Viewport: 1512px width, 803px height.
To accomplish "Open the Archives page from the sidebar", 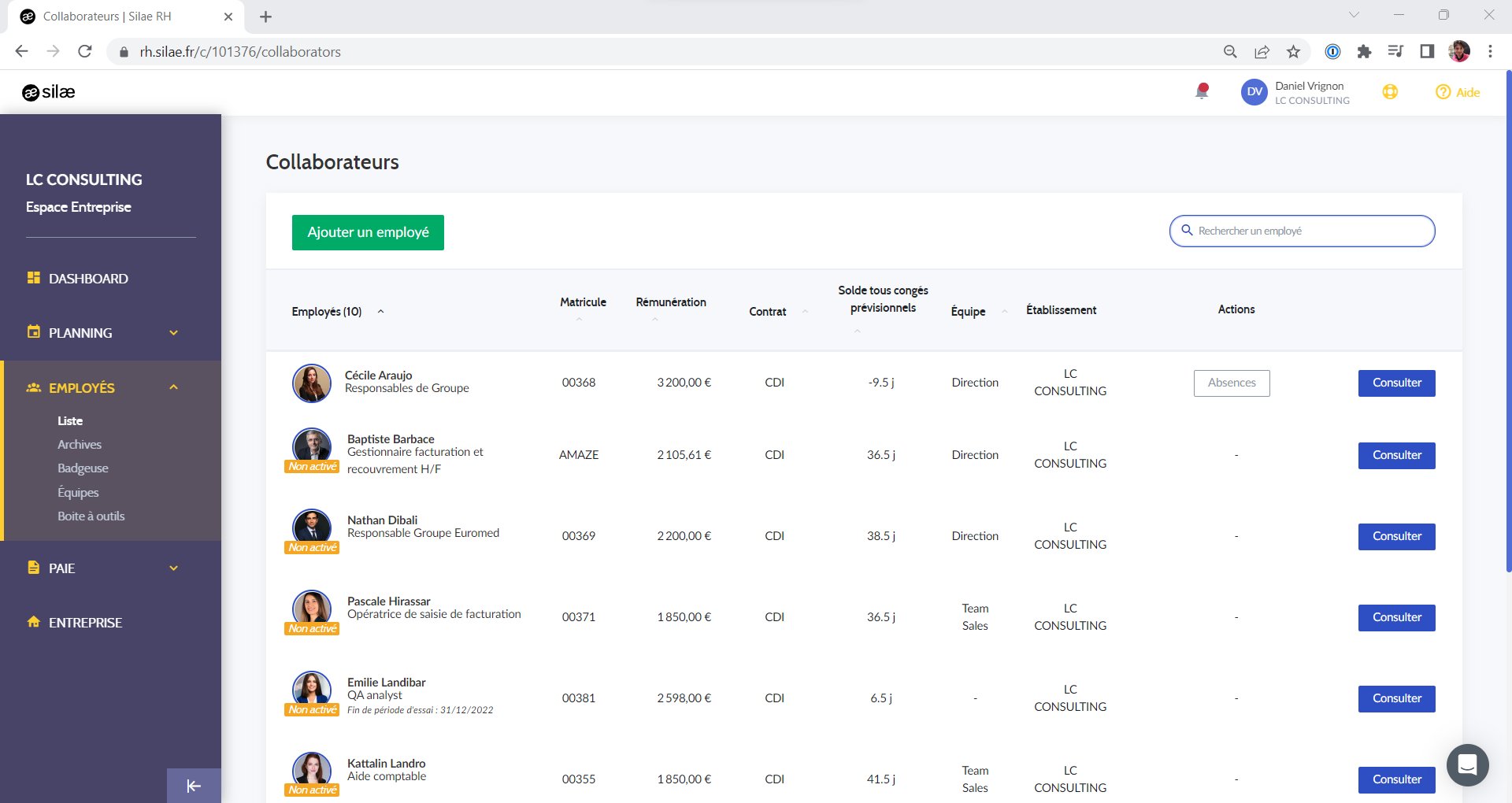I will (x=80, y=444).
